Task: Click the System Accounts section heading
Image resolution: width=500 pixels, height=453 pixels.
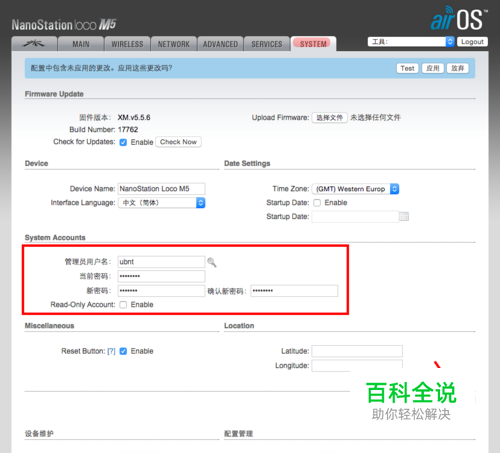Action: point(55,237)
